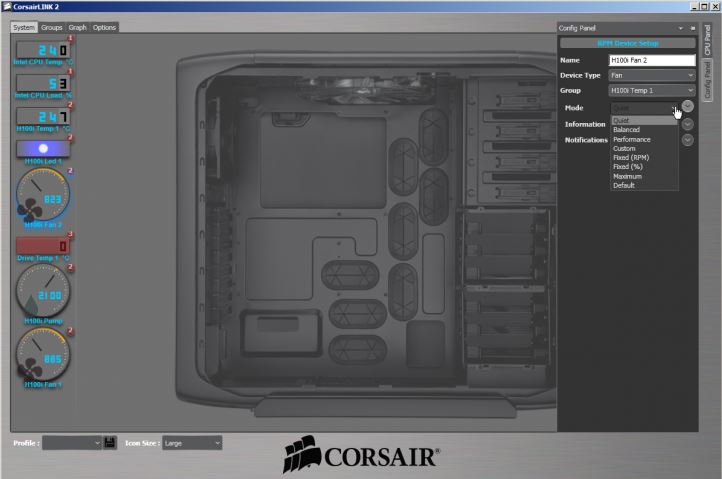Choose Default mode from list
The height and width of the screenshot is (479, 722).
644,185
